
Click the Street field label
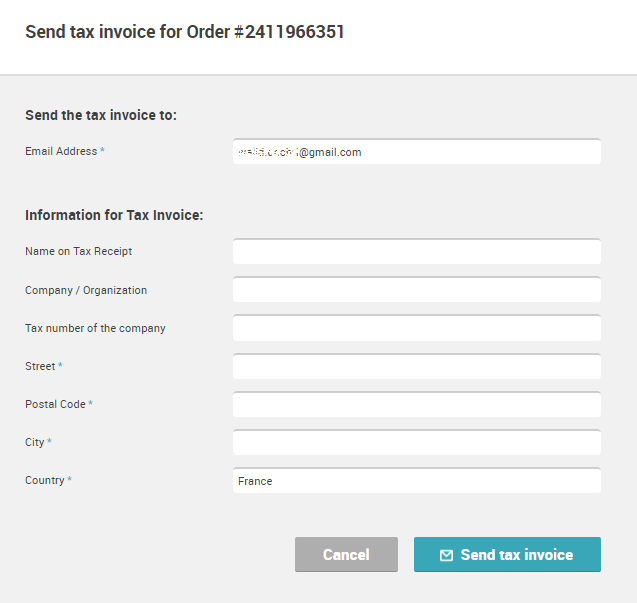pos(40,366)
